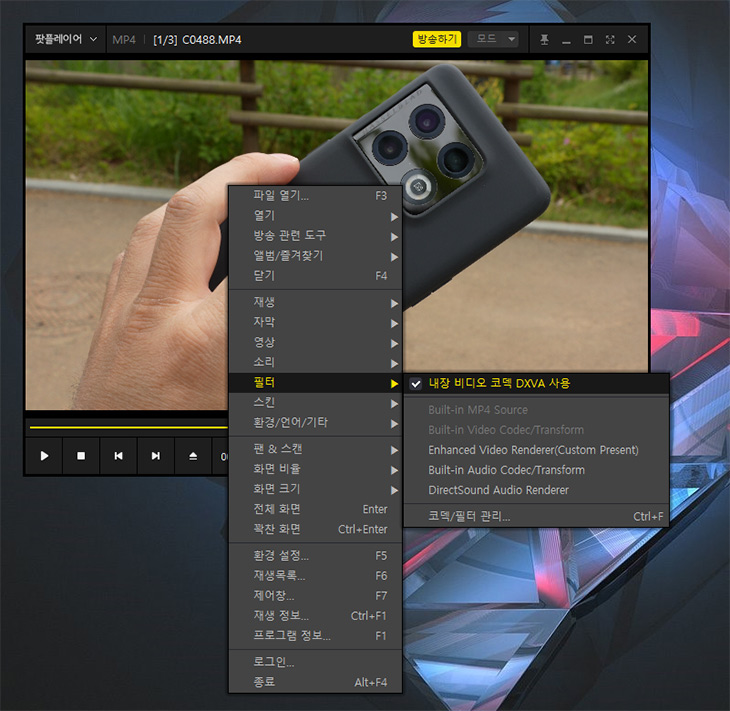Image resolution: width=730 pixels, height=711 pixels.
Task: Expand 앨범/즐겨찾기 submenu
Action: (315, 256)
